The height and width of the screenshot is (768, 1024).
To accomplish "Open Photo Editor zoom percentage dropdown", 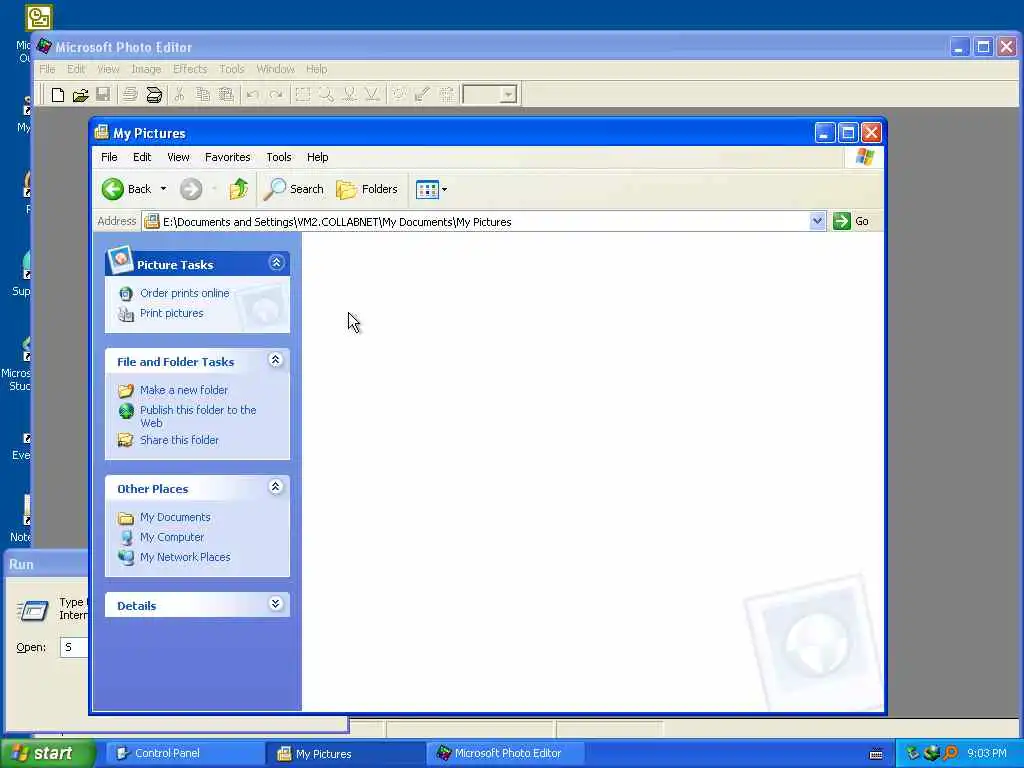I will coord(509,95).
